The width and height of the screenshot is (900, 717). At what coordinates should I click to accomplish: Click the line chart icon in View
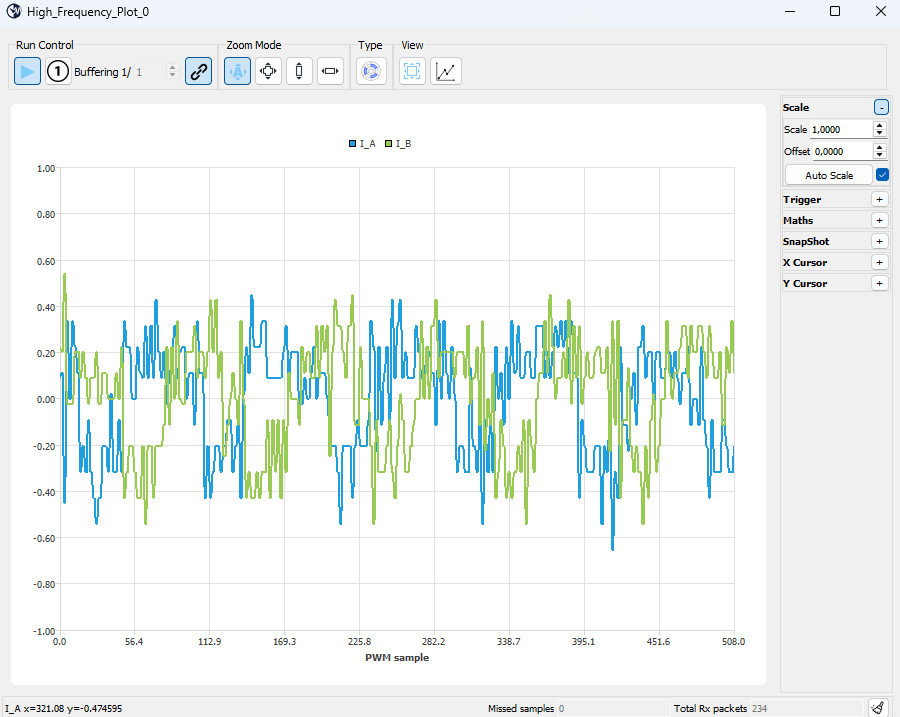446,72
